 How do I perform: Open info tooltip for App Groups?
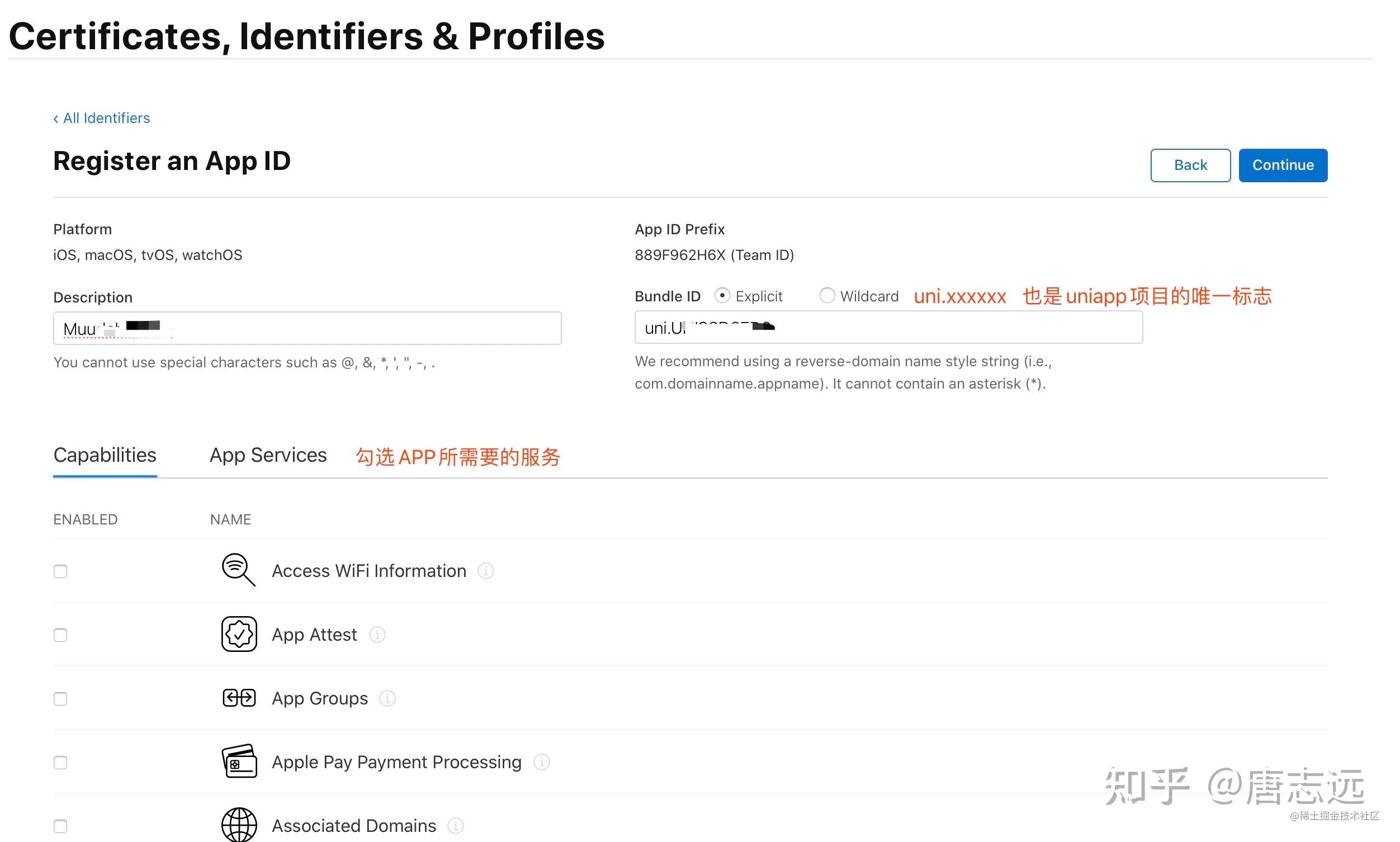pos(388,698)
